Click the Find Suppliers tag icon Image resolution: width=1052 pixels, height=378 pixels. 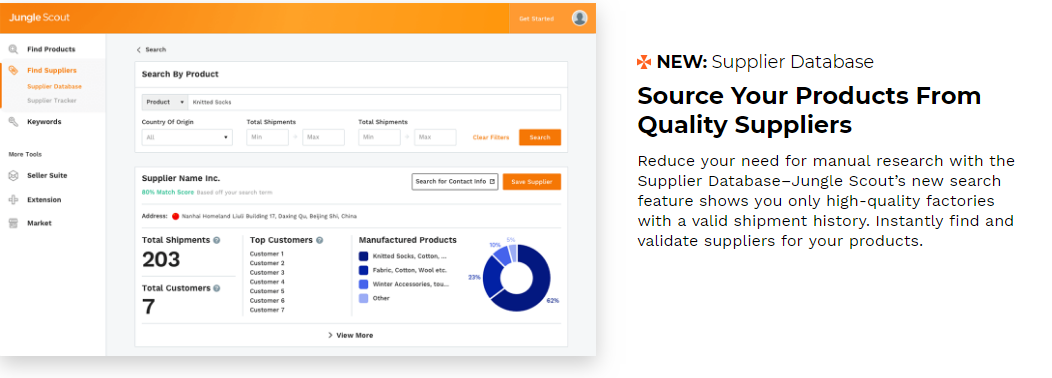13,70
